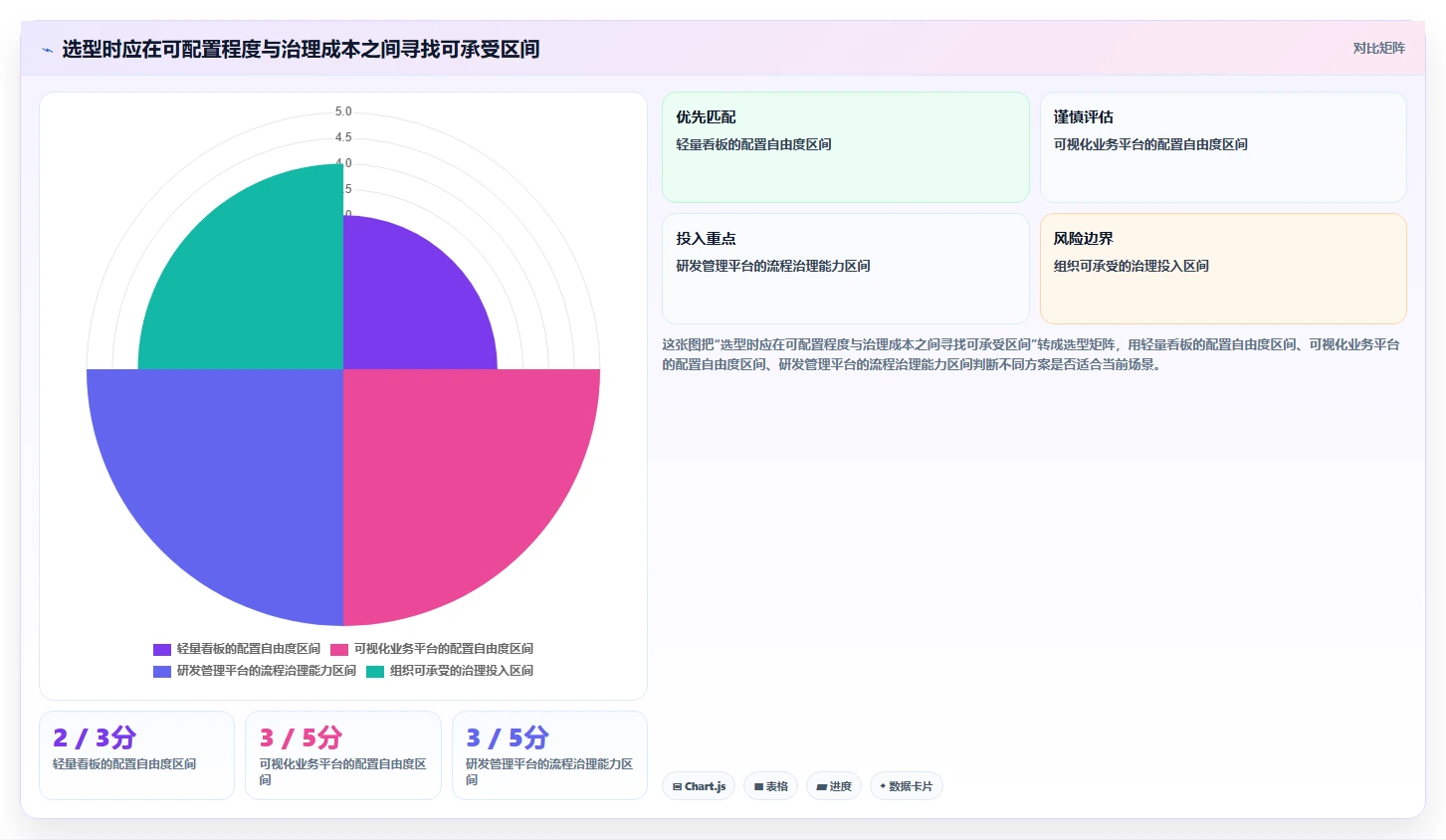
Task: Select the 谨慎评估 card
Action: (x=1223, y=147)
